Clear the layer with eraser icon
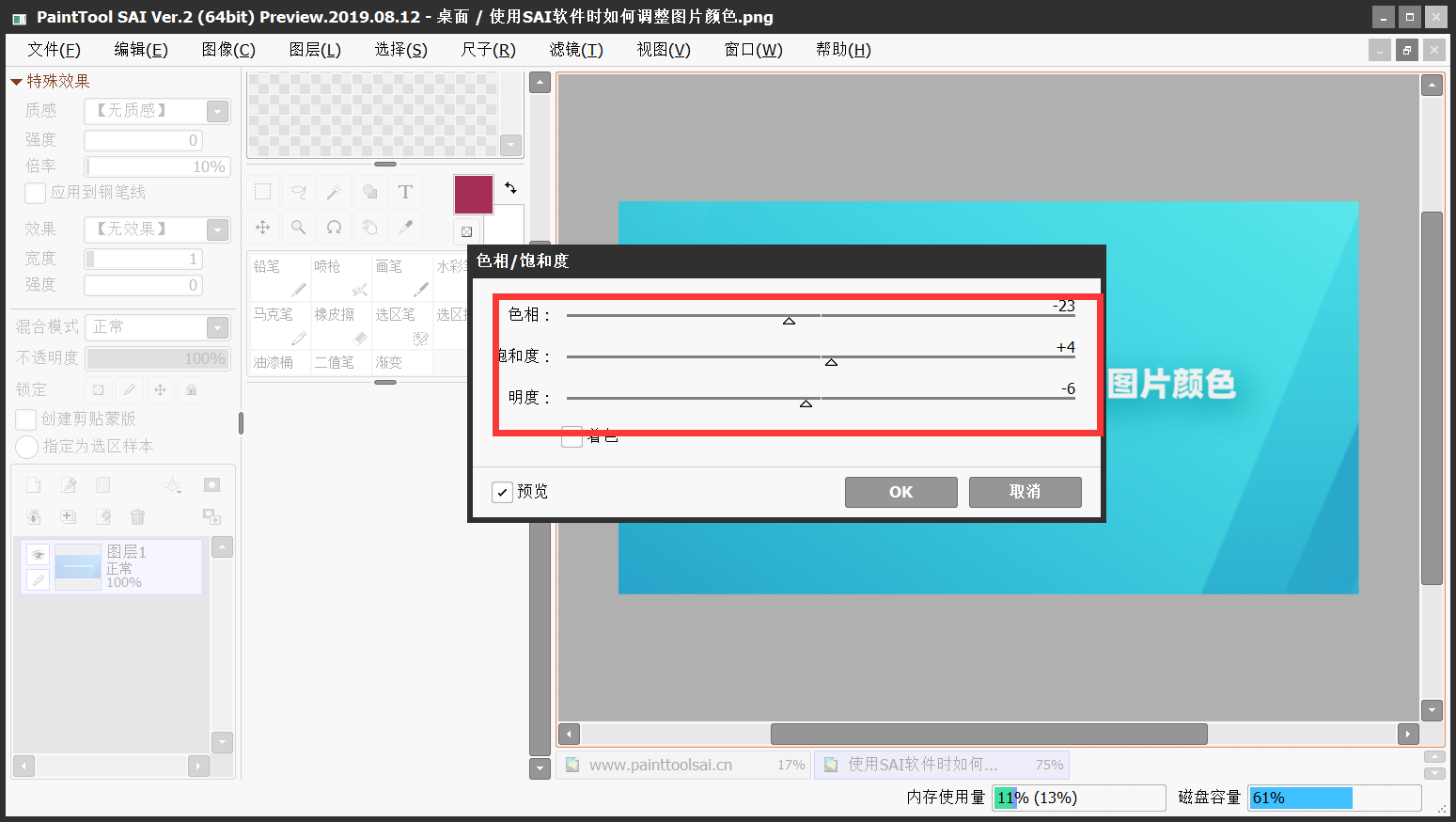The image size is (1456, 822). click(103, 516)
